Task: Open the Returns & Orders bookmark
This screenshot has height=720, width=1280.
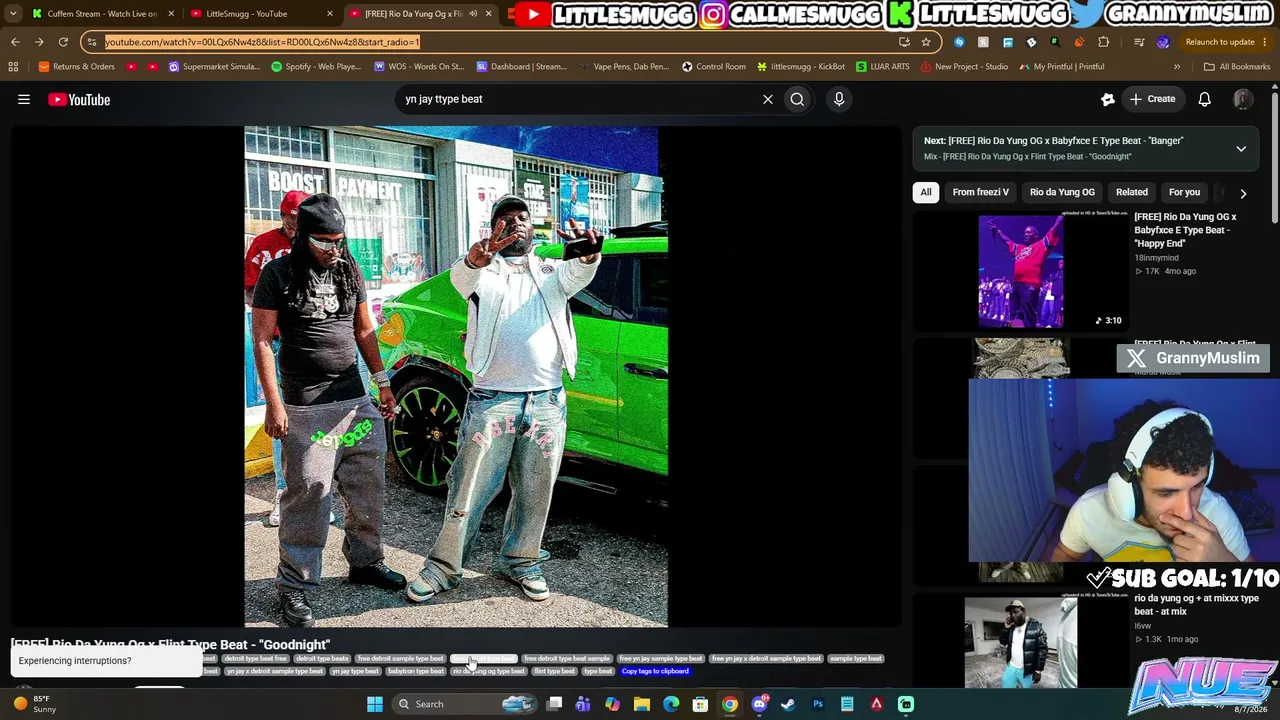Action: 77,67
